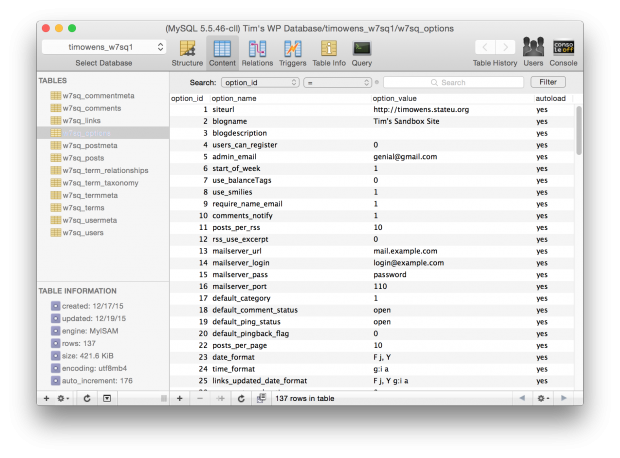Viewport: 620px width, 458px height.
Task: Click the engine MyISAM info icon
Action: [x=55, y=331]
